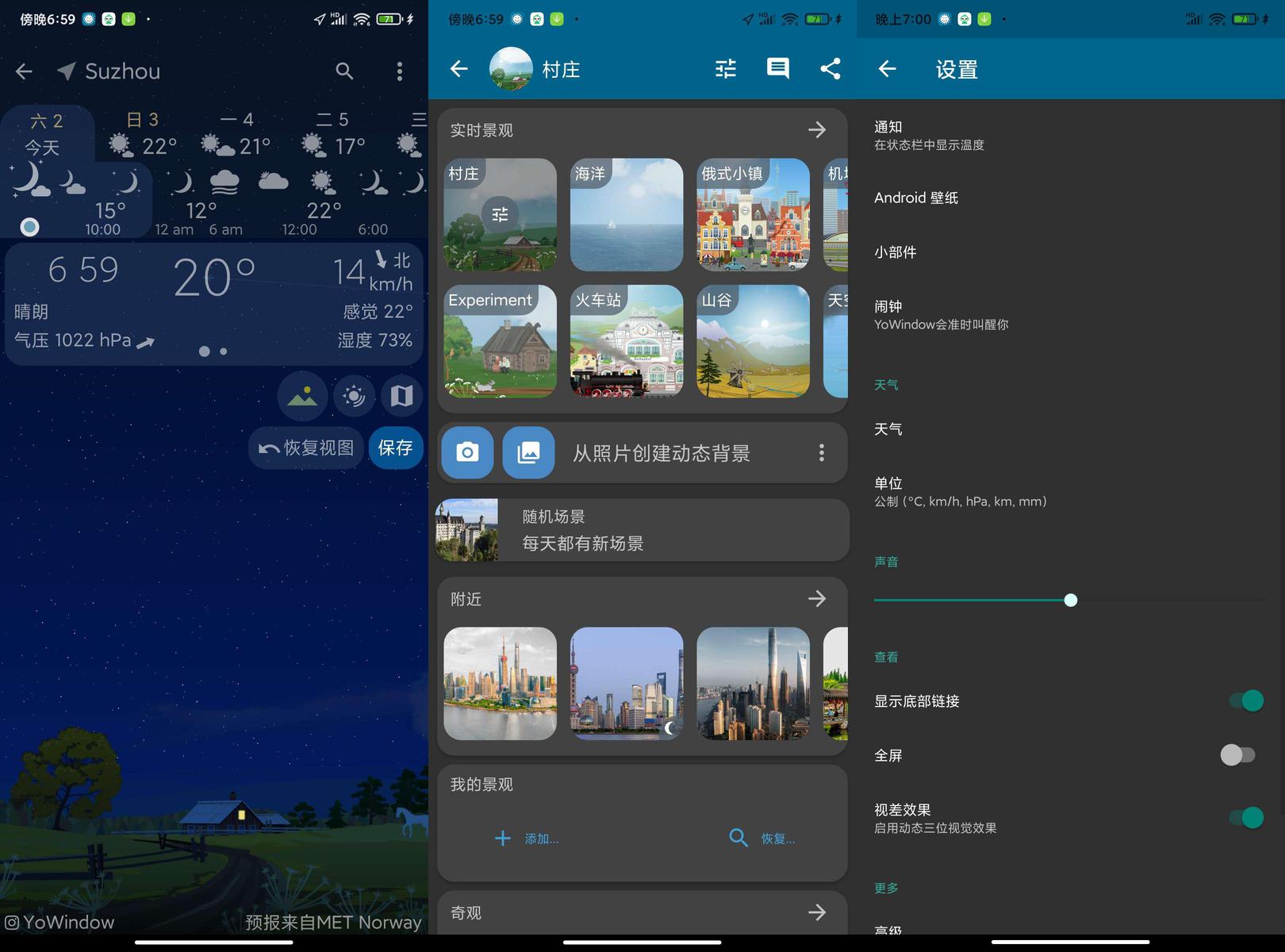Open more options for 从照片创建动态背景

[821, 452]
